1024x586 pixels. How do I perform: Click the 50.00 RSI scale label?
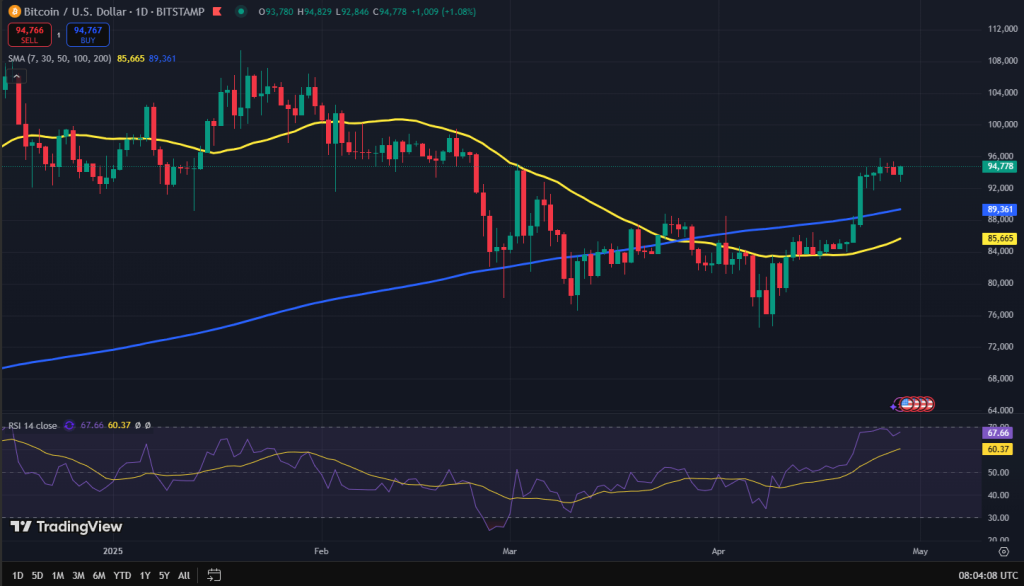pos(999,472)
